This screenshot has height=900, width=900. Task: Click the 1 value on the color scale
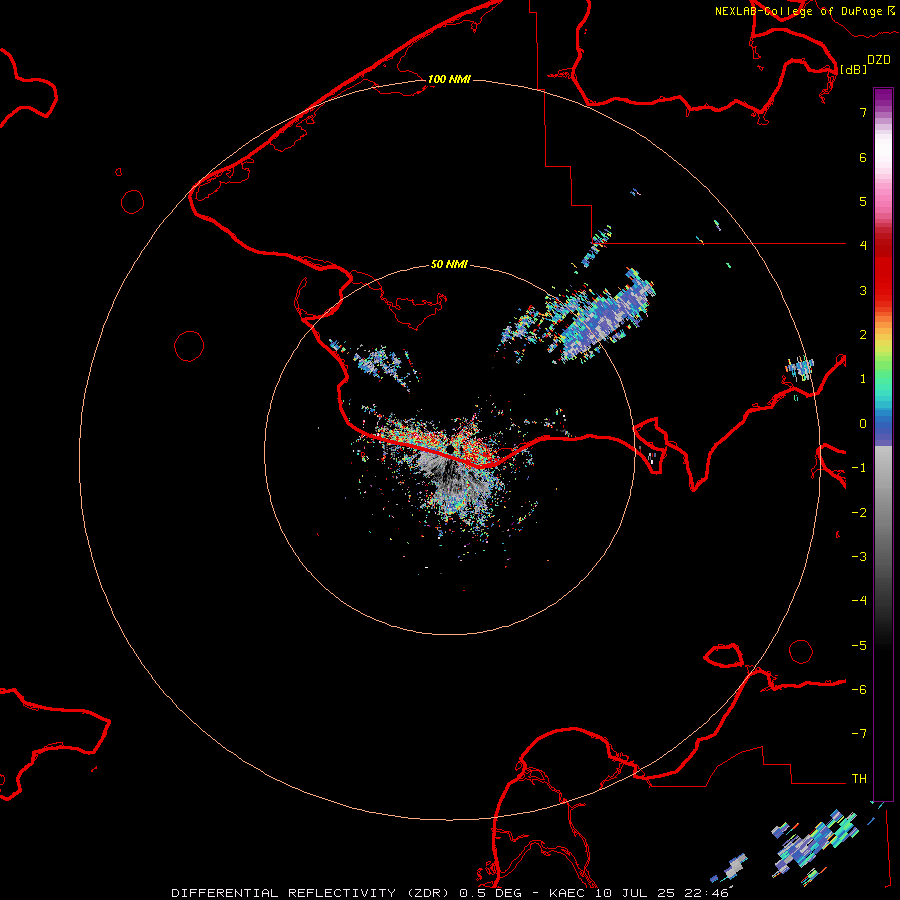click(x=863, y=379)
